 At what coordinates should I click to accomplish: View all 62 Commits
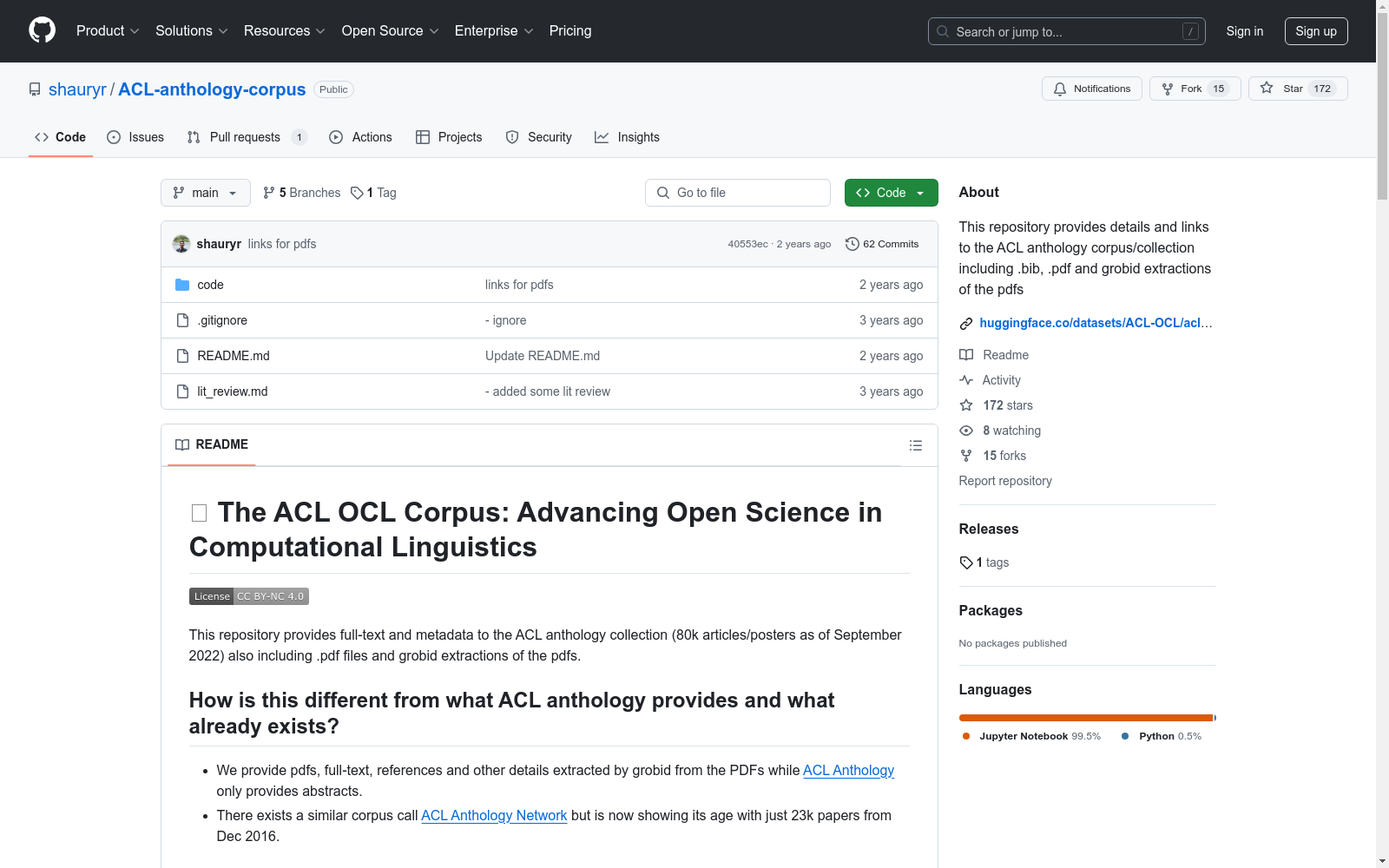882,244
